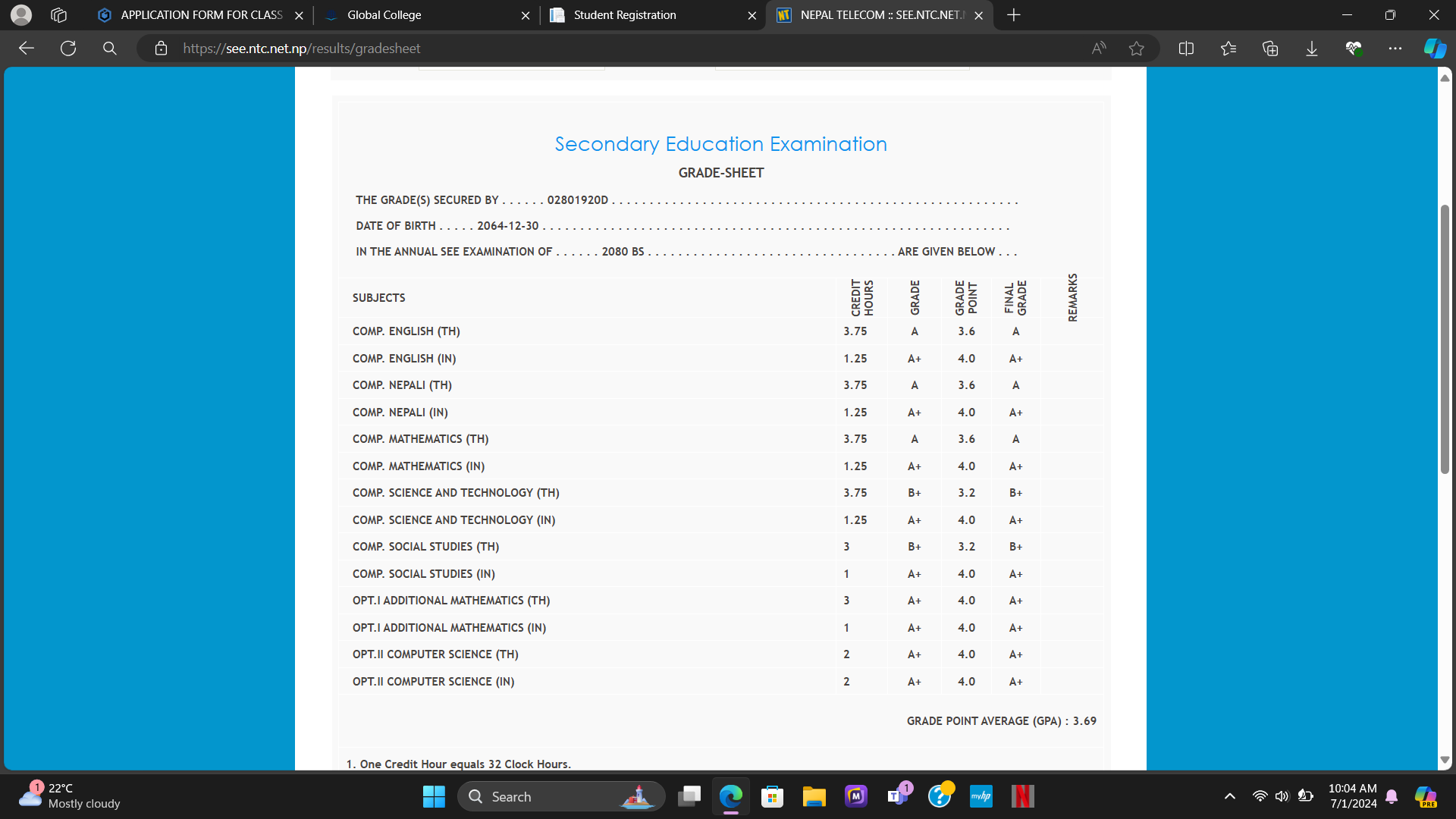Open the split screen icon
The image size is (1456, 819).
tap(1186, 49)
